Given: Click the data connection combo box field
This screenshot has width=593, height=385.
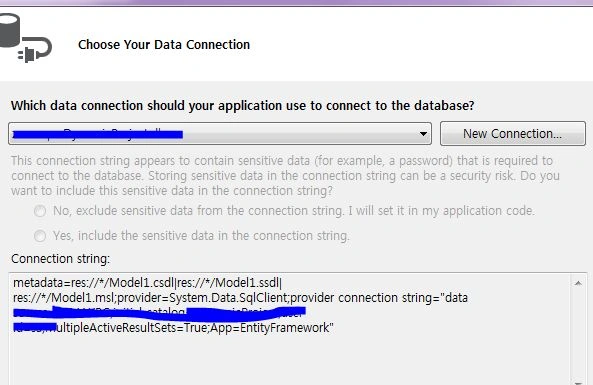Looking at the screenshot, I should pos(220,134).
